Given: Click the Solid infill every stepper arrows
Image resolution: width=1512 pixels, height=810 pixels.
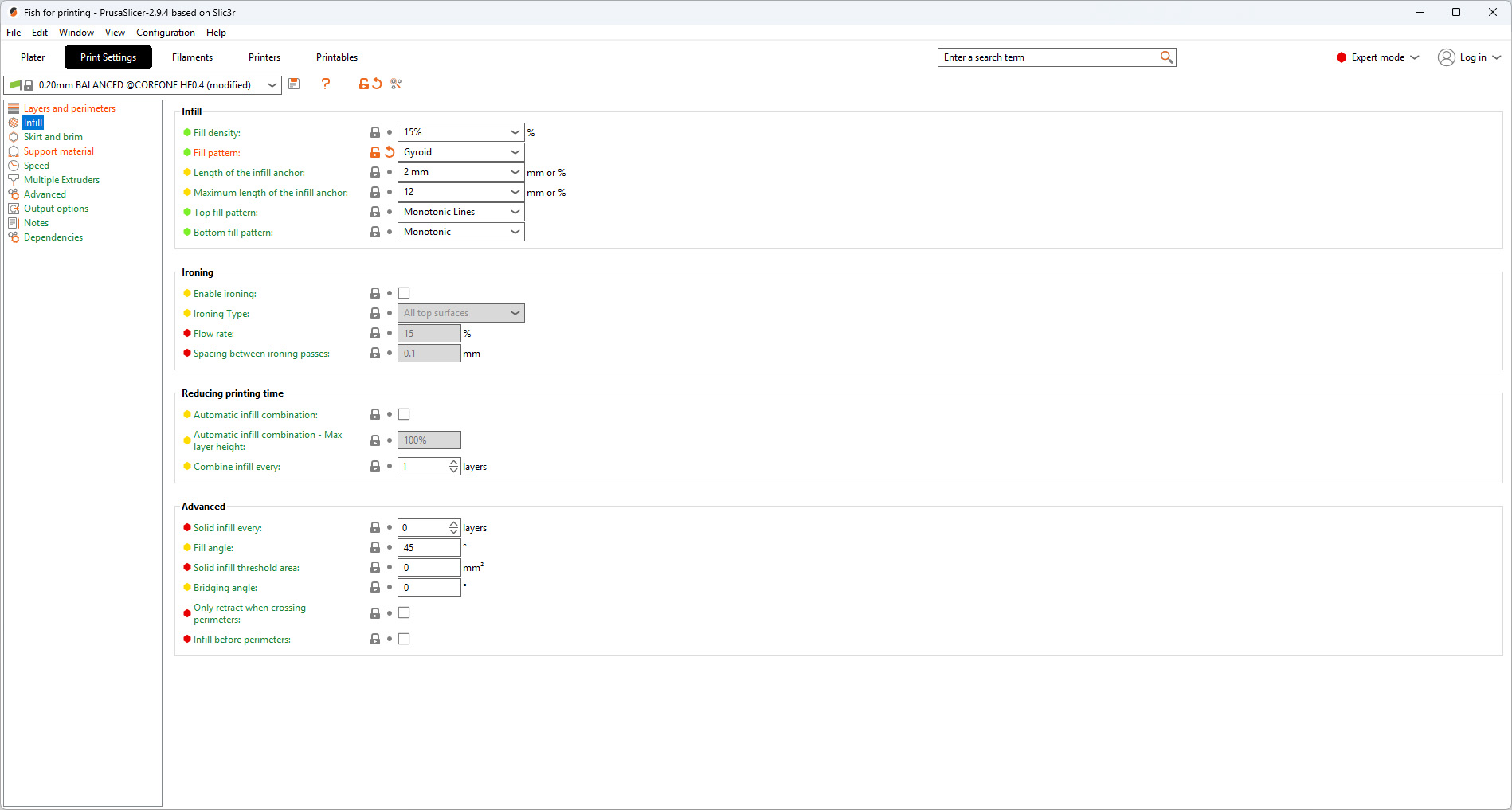Looking at the screenshot, I should [454, 527].
